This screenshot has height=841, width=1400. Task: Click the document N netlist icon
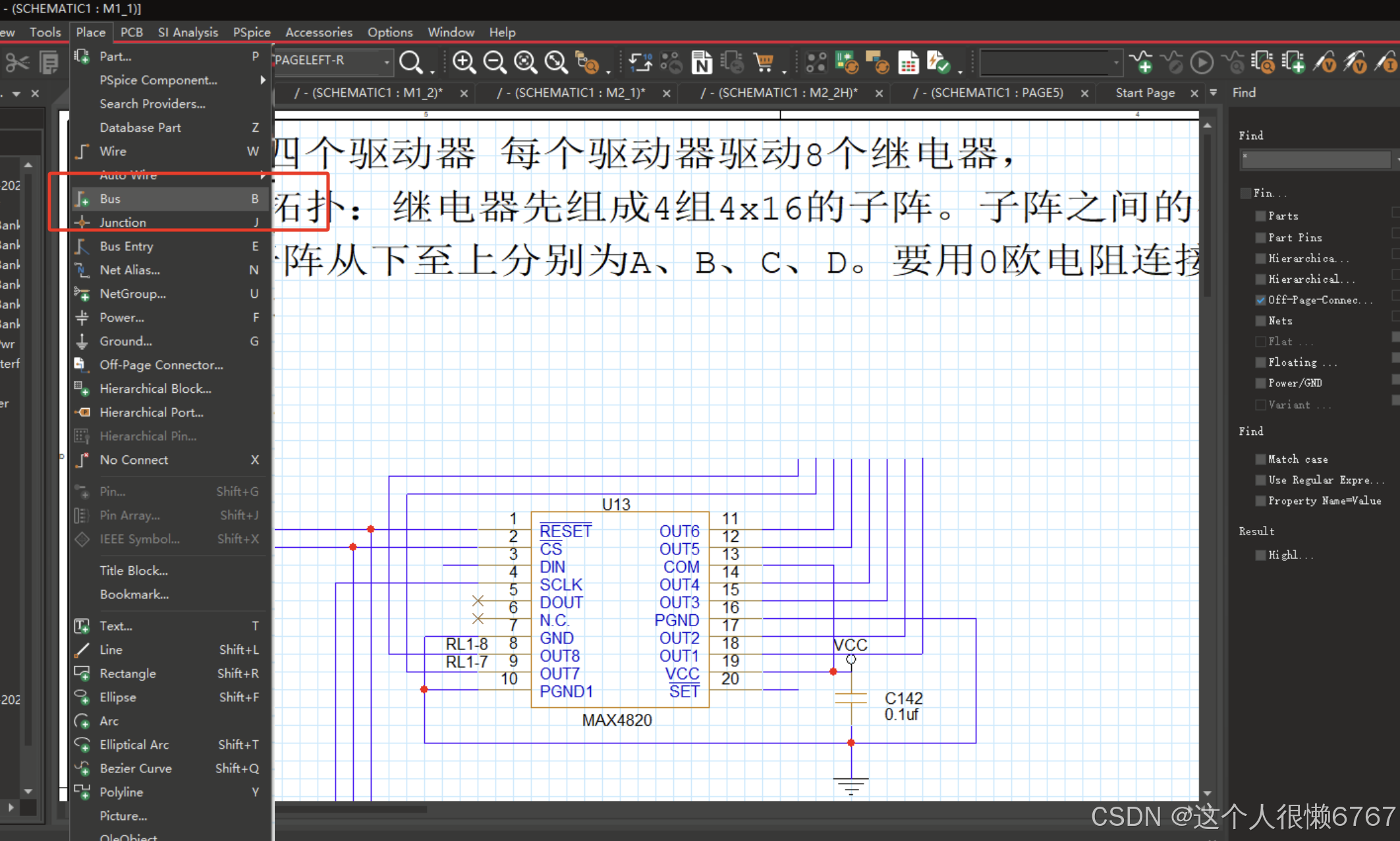pyautogui.click(x=702, y=63)
